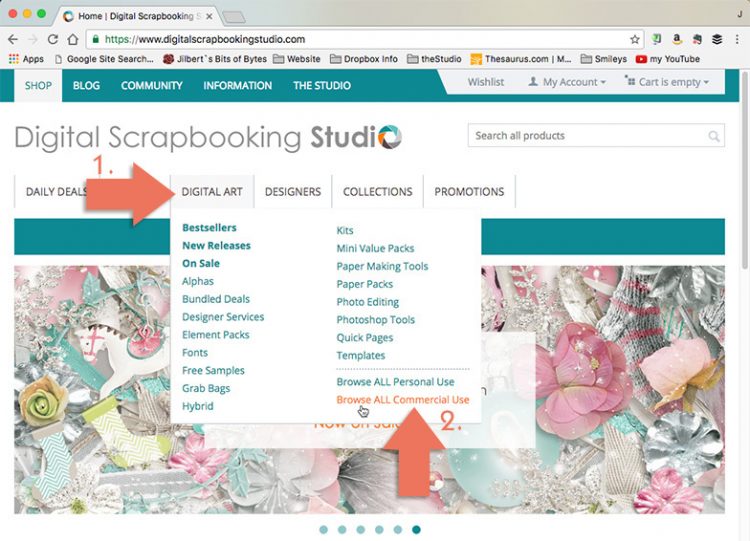
Task: Select On Sale in the menu
Action: coord(201,263)
